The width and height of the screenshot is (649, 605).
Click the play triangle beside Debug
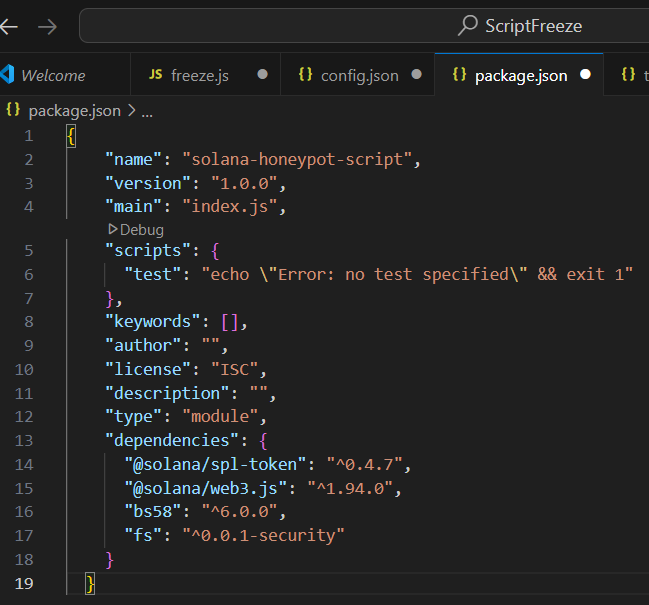[x=113, y=229]
